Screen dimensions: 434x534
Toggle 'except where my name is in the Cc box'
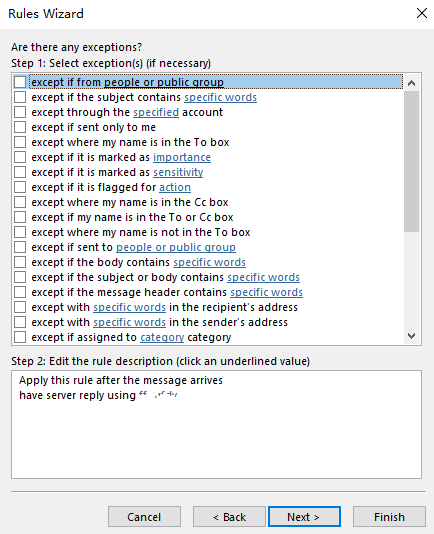coord(20,202)
